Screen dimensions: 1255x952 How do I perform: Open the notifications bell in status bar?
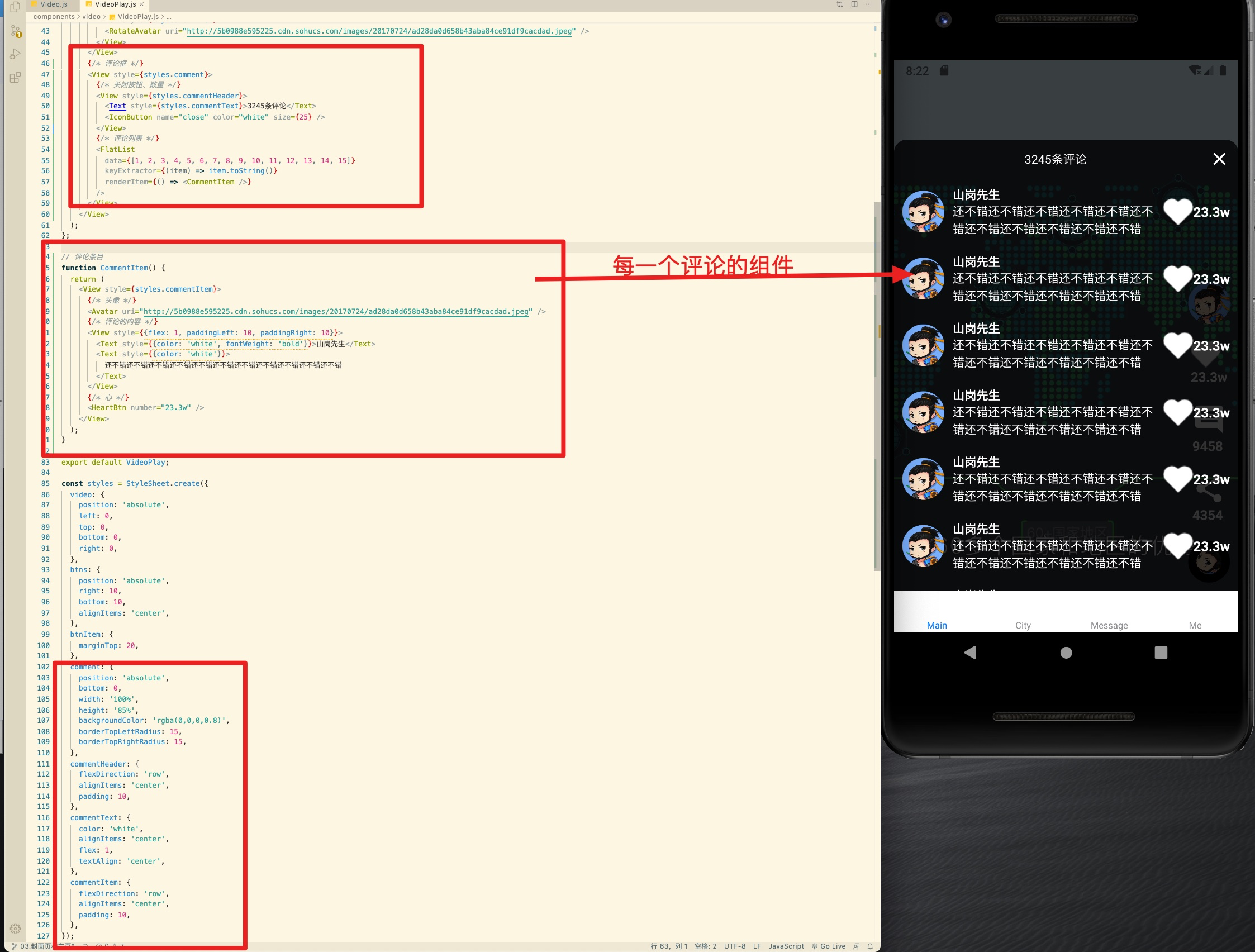click(x=870, y=946)
